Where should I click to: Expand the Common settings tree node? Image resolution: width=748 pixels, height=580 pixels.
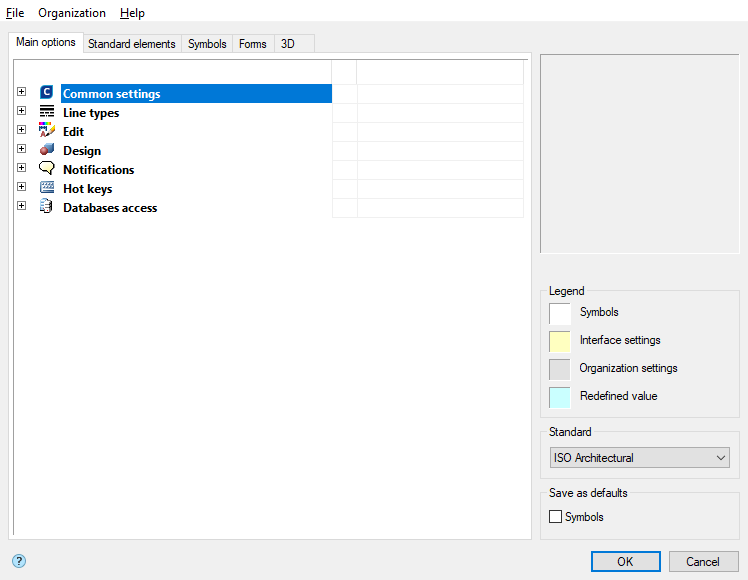pos(21,92)
